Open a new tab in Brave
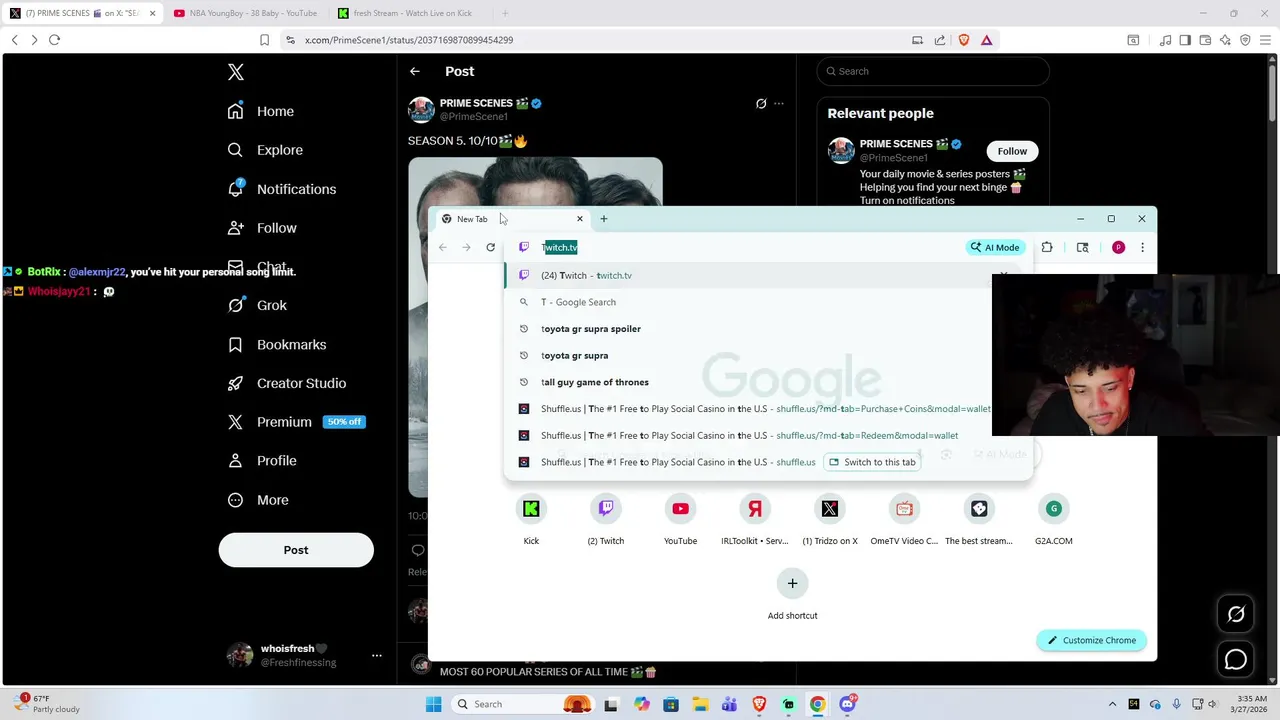This screenshot has height=720, width=1280. pos(505,13)
